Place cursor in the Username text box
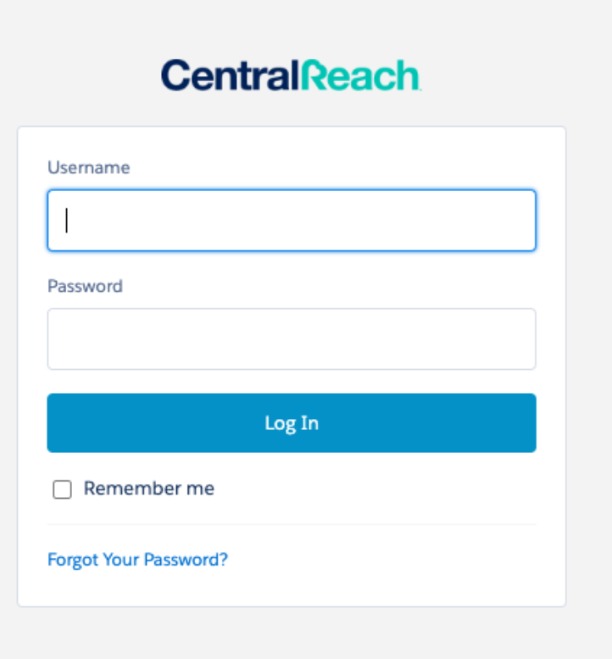This screenshot has height=659, width=612. 300,220
